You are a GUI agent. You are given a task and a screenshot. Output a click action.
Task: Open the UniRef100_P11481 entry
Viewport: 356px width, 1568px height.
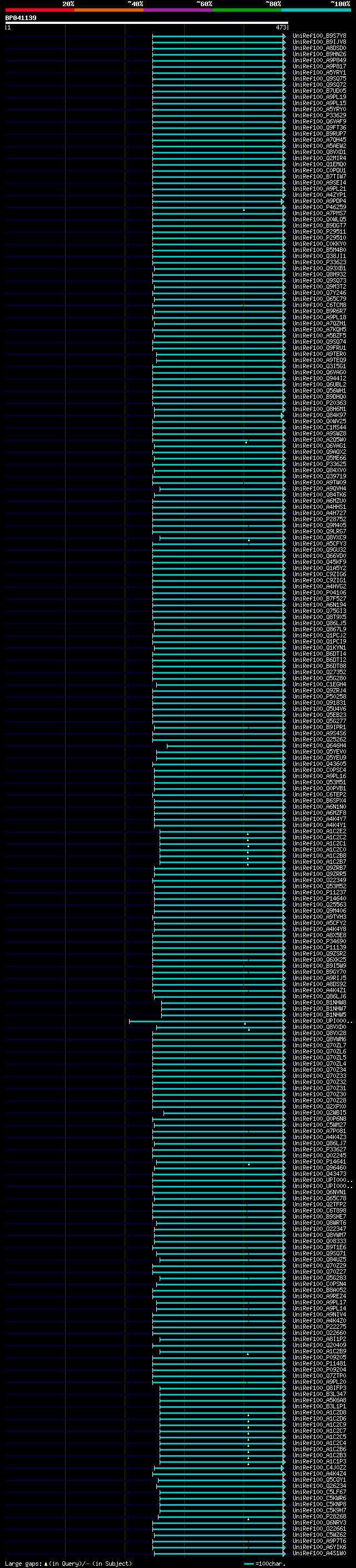pos(319,1363)
